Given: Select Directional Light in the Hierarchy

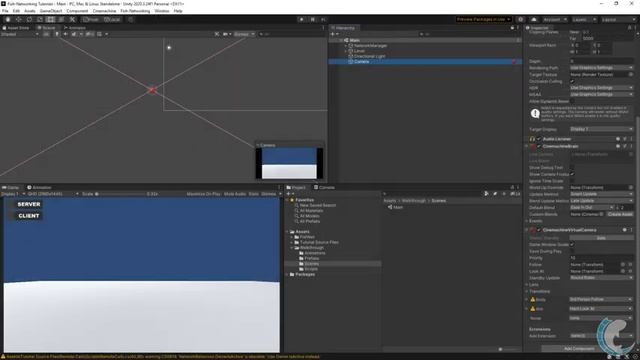Looking at the screenshot, I should click(369, 56).
